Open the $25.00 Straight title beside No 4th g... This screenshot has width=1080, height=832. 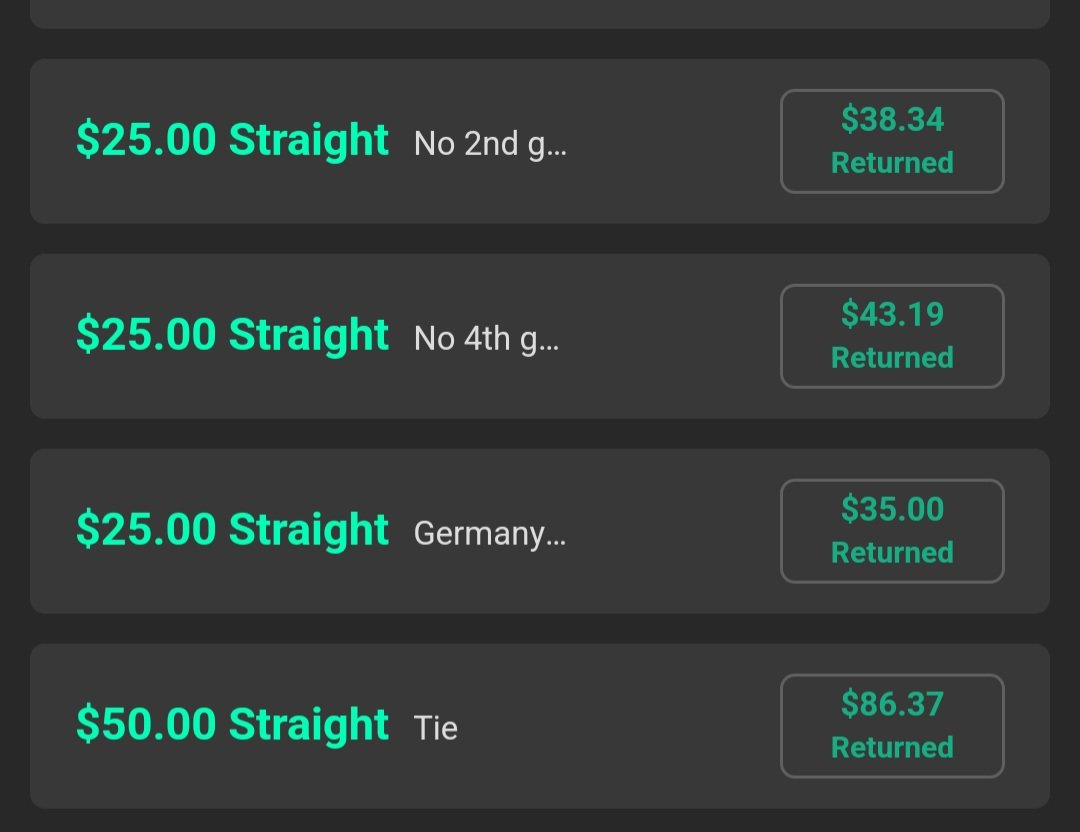[x=232, y=335]
